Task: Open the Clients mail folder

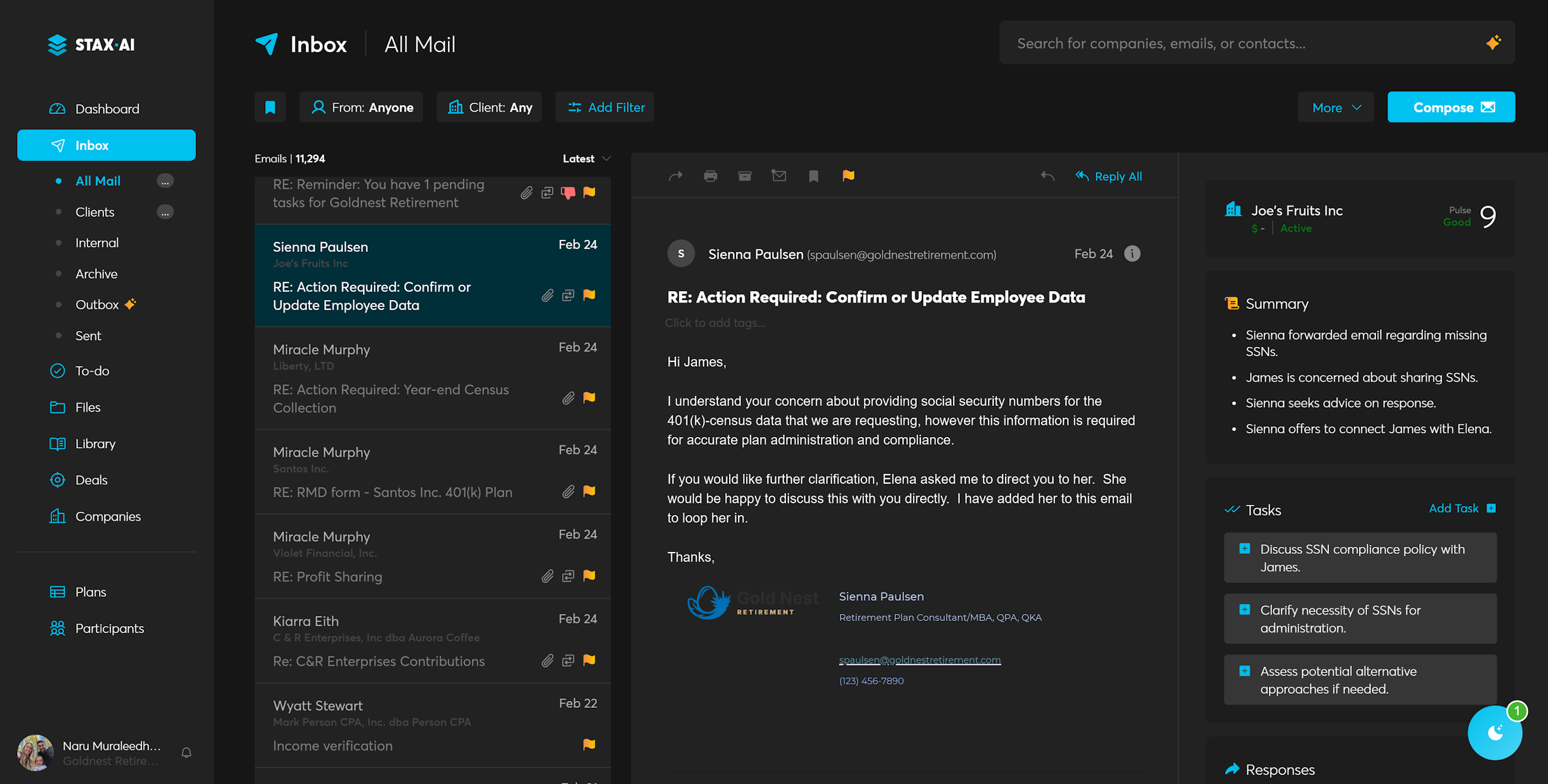Action: click(95, 212)
